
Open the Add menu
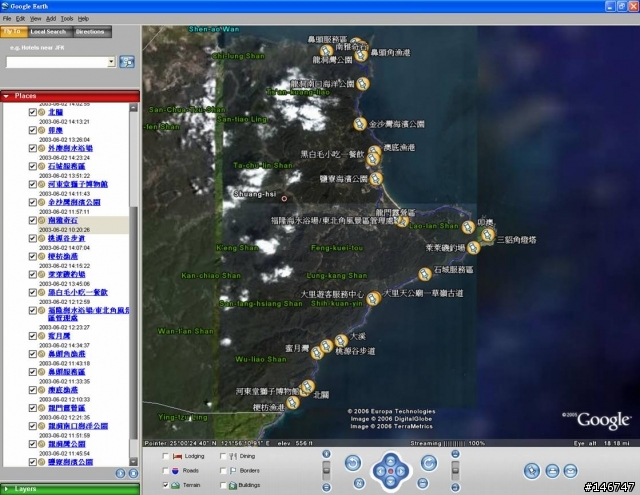pyautogui.click(x=51, y=19)
